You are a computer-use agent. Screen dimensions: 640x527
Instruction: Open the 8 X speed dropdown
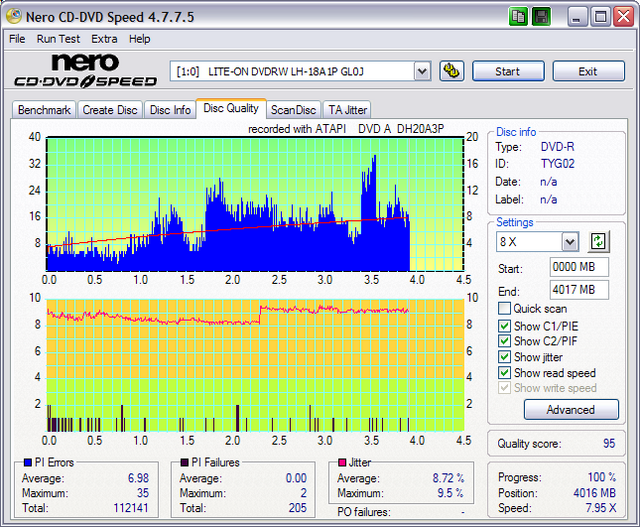click(570, 242)
